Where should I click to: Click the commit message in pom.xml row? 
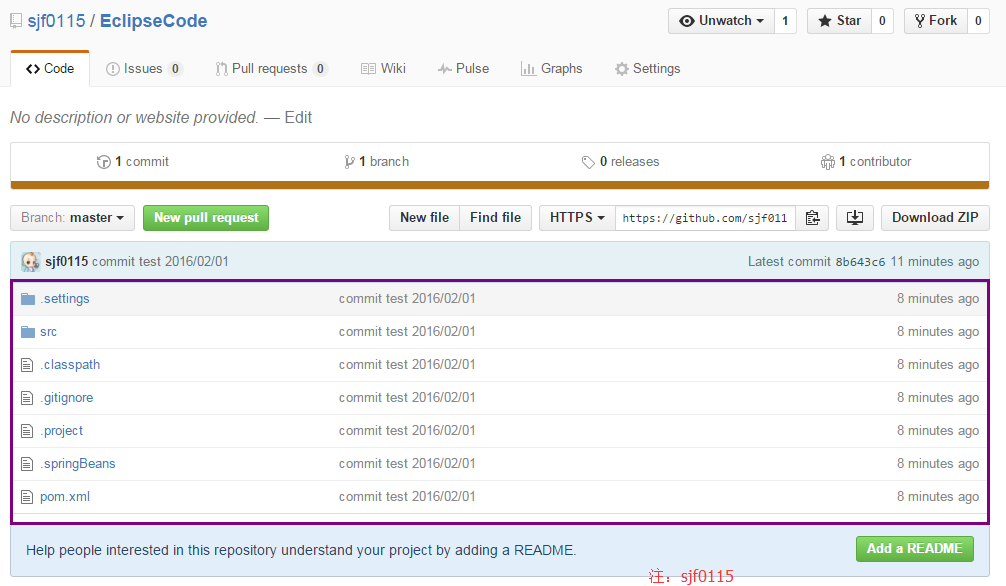tap(407, 497)
